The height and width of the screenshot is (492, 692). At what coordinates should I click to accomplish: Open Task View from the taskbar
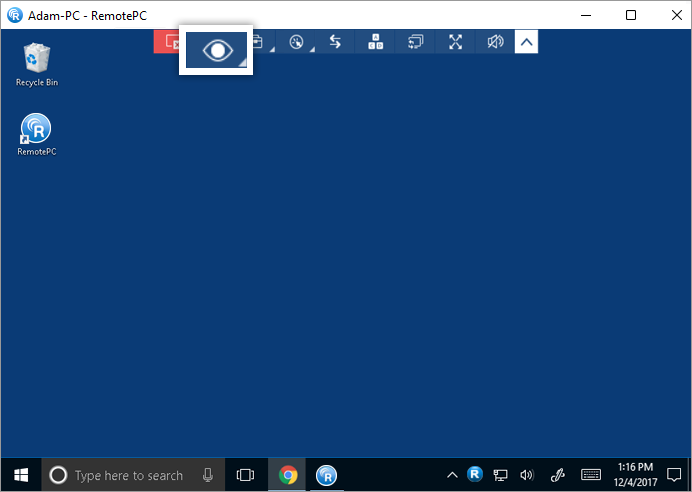click(x=245, y=475)
